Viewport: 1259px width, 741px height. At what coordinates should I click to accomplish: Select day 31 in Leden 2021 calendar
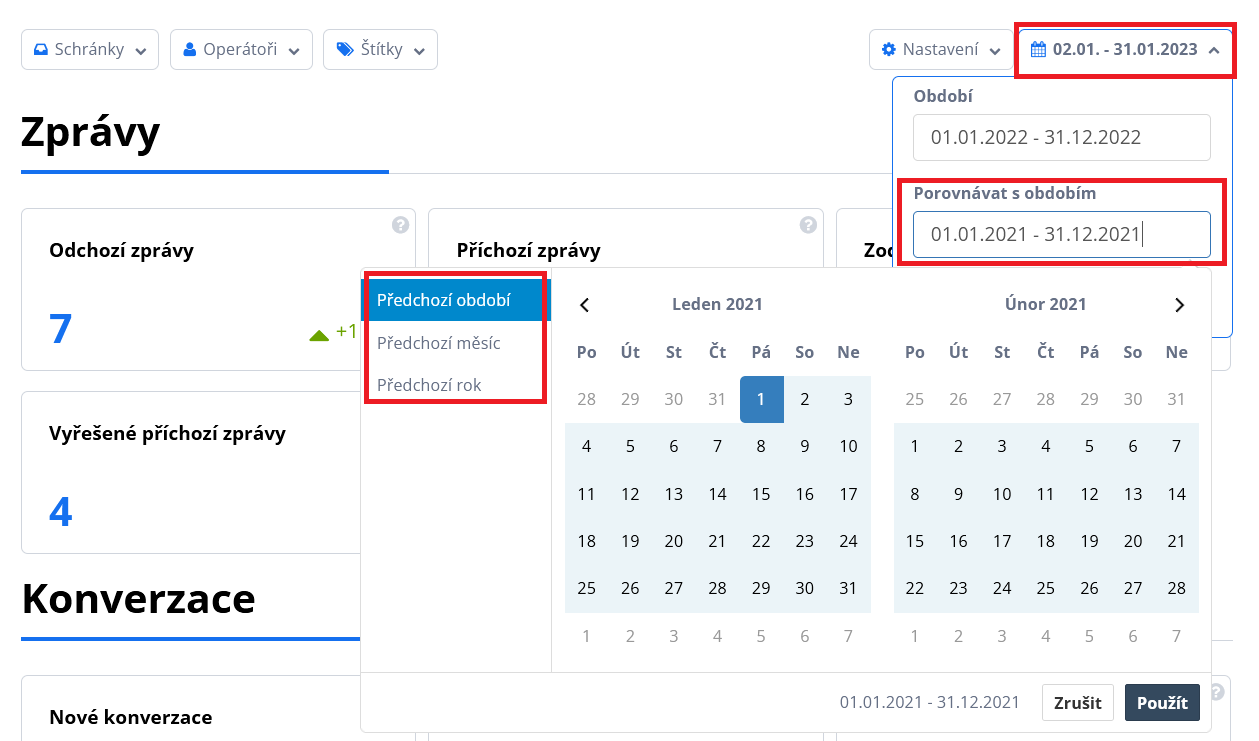click(x=849, y=588)
